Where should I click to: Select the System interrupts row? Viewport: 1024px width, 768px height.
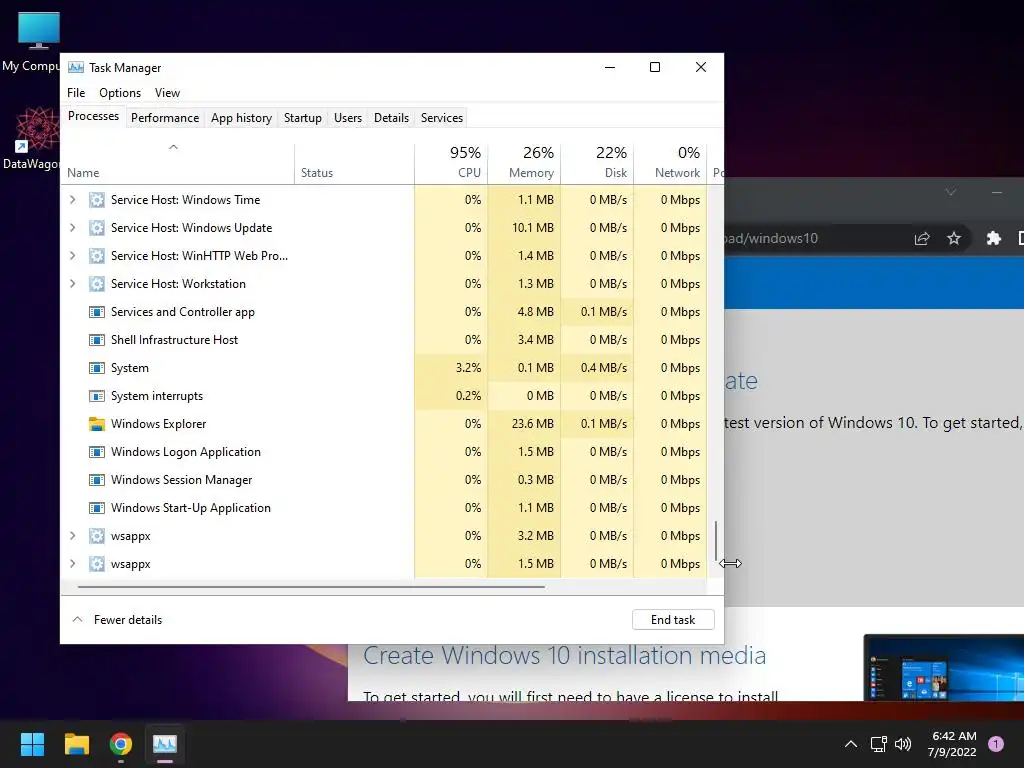(384, 396)
